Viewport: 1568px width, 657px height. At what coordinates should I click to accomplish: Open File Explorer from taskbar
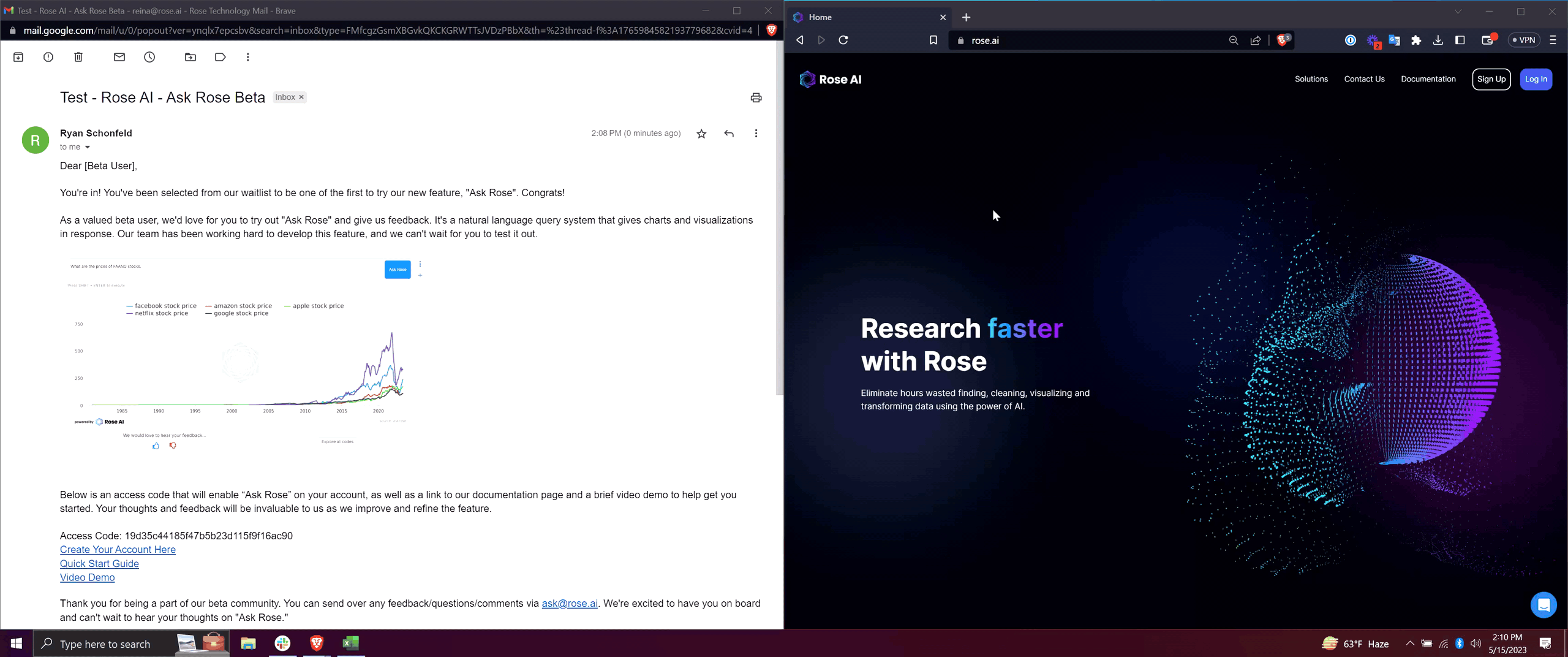coord(248,644)
